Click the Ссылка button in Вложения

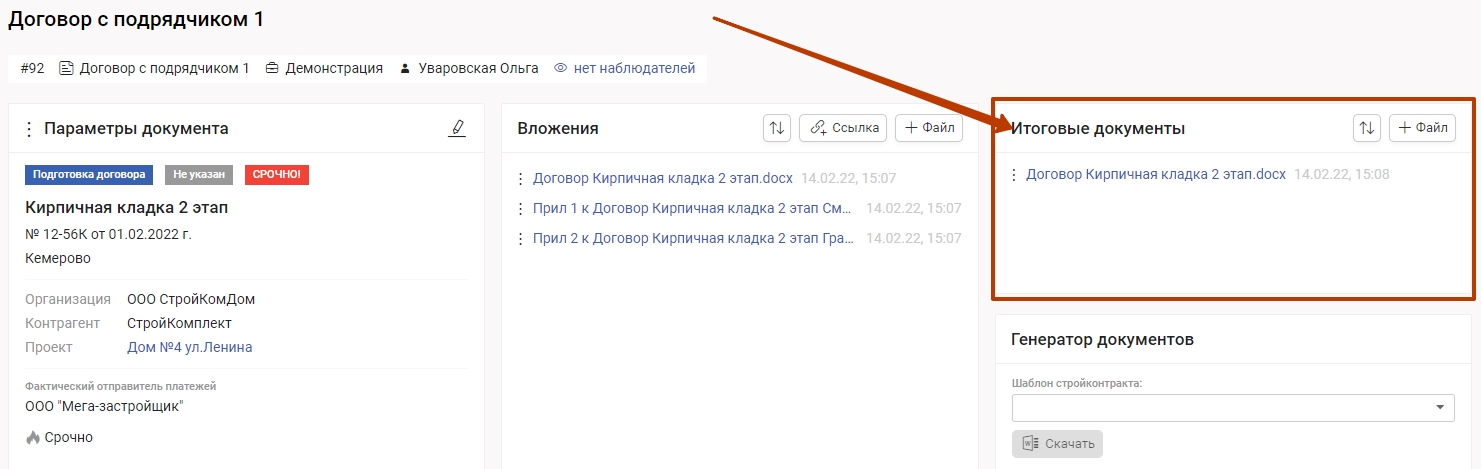tap(843, 128)
